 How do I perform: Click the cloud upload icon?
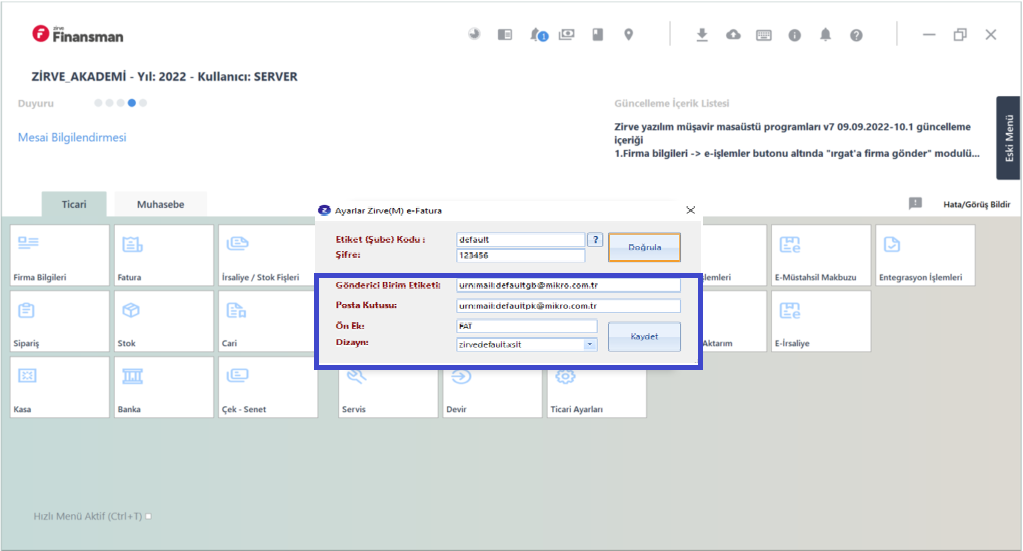[733, 35]
